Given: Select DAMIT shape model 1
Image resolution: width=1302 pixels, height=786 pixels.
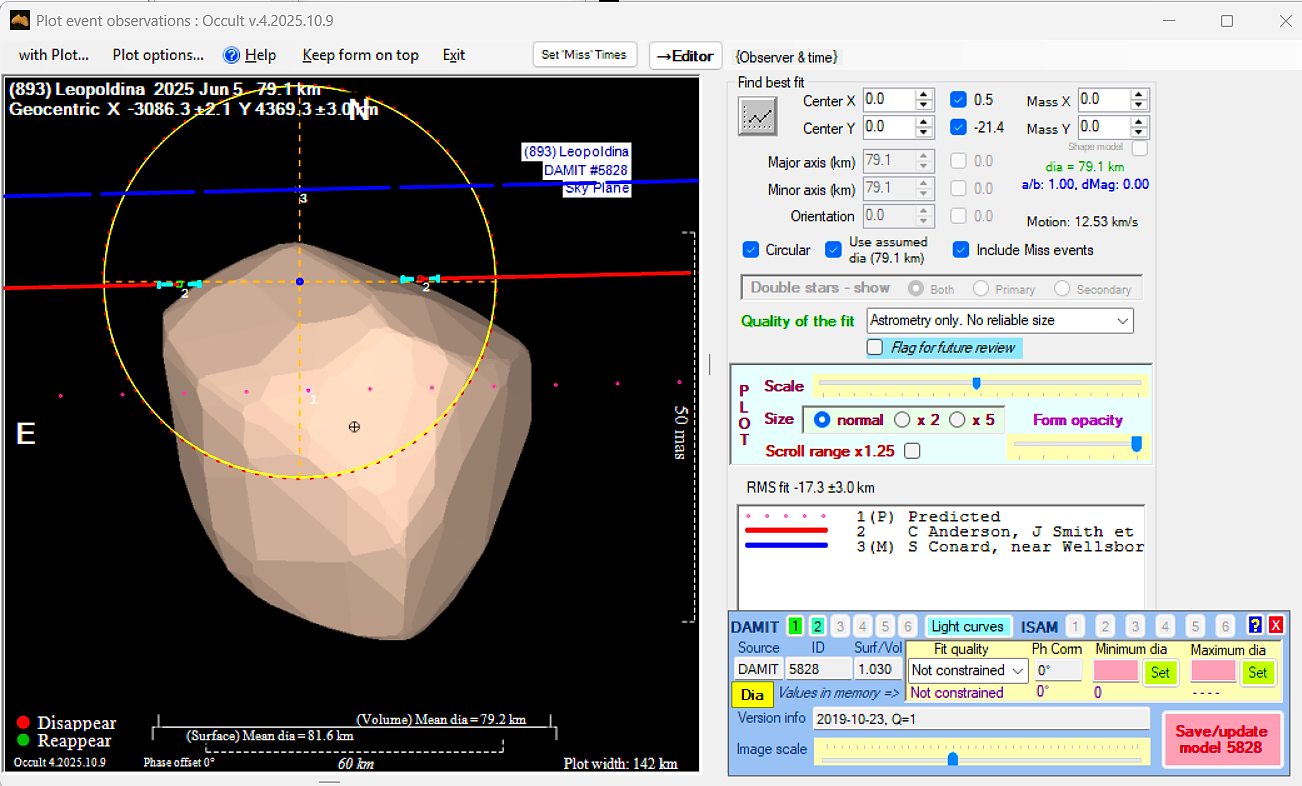Looking at the screenshot, I should [x=795, y=626].
